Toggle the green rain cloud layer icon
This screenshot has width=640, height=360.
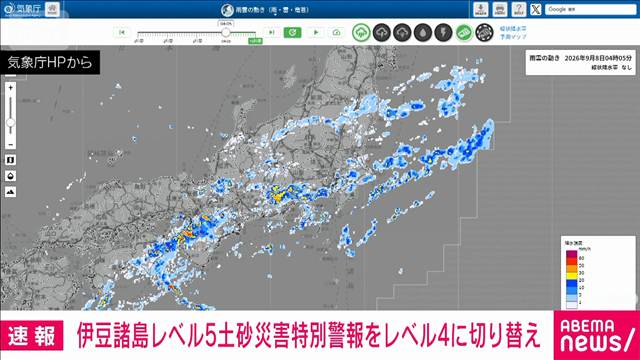[x=361, y=32]
